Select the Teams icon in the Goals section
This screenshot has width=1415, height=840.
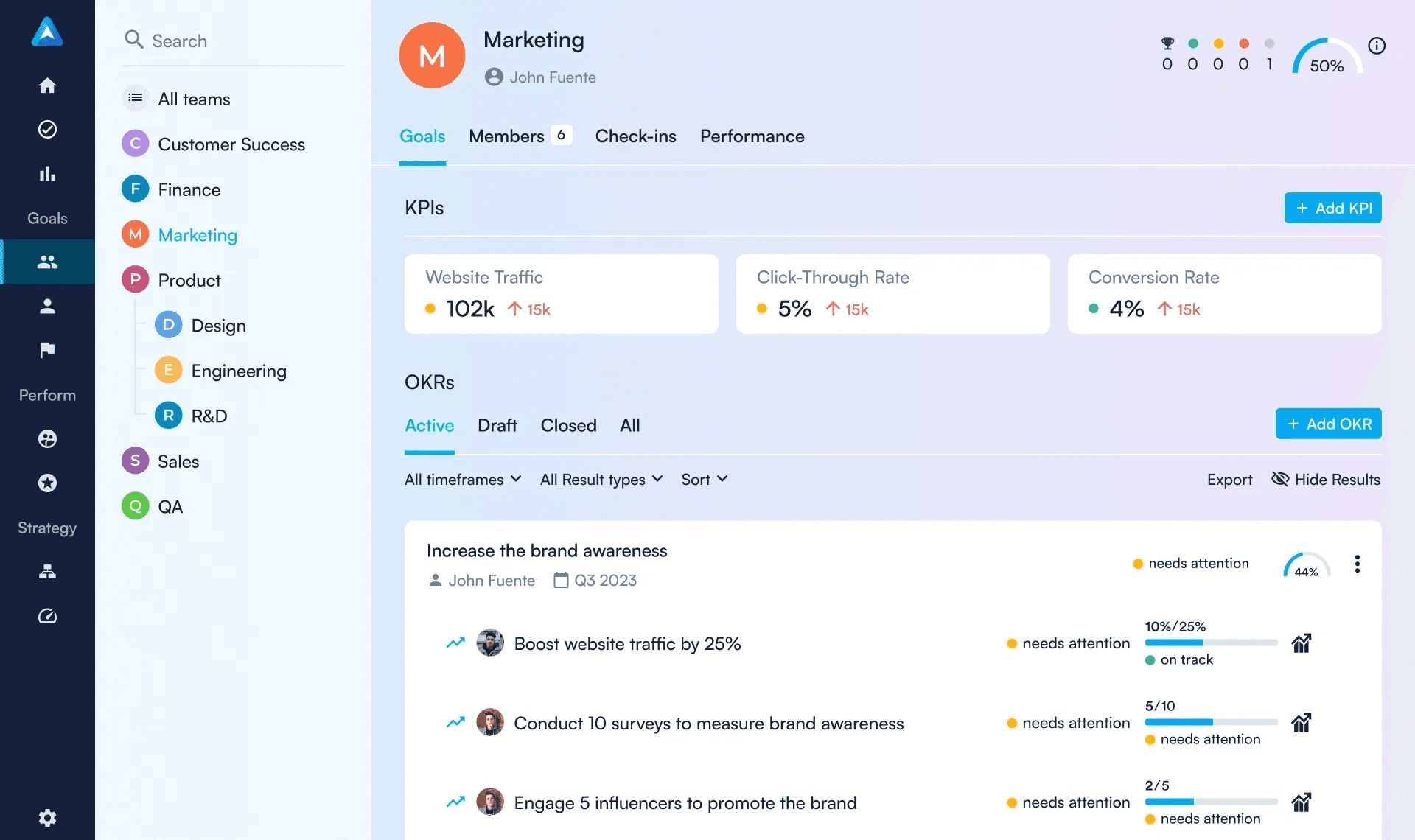[x=46, y=262]
